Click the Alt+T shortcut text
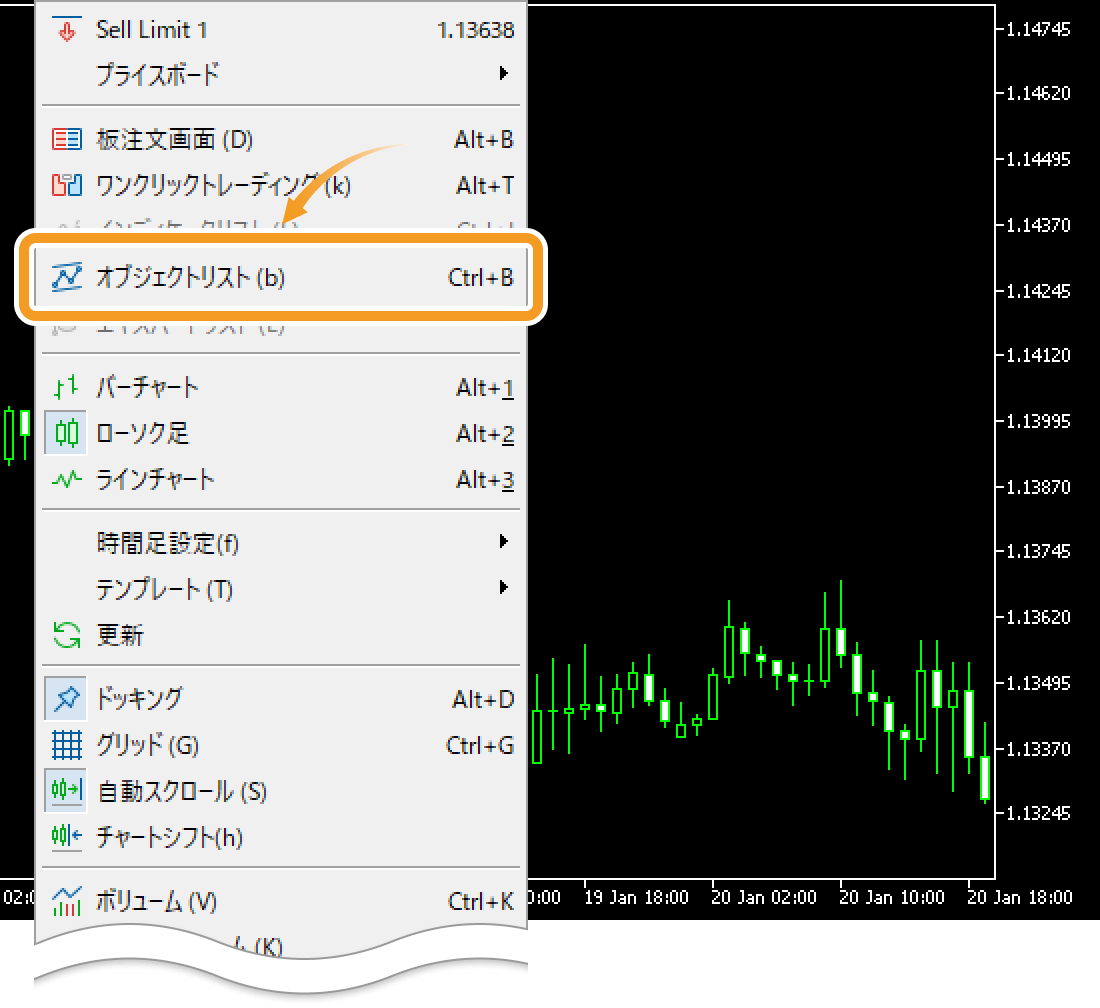This screenshot has width=1100, height=1008. (x=485, y=186)
